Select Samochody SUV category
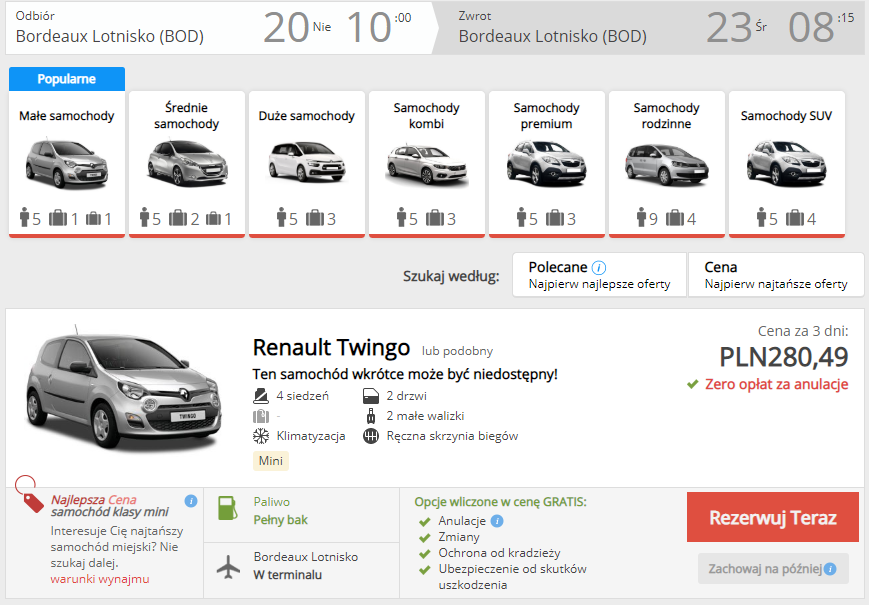Screen dimensions: 869x605 (786, 164)
